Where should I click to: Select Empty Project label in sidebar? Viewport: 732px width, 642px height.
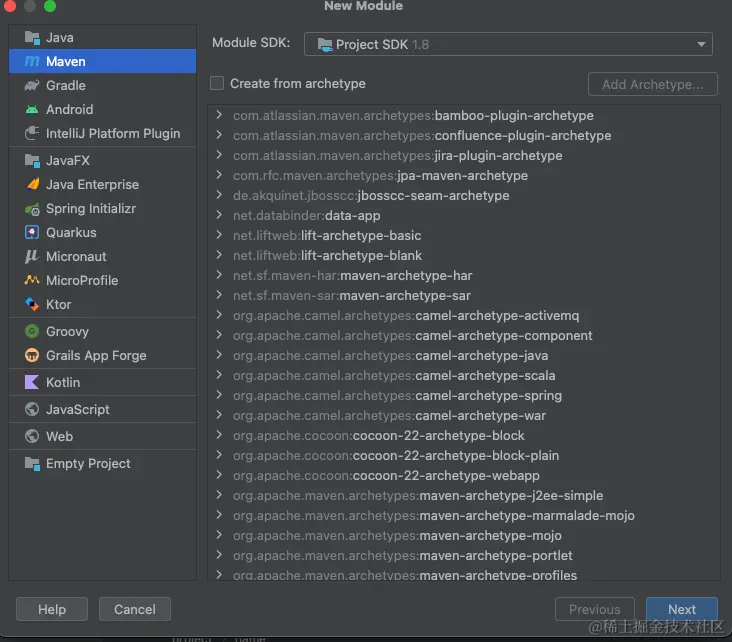click(x=88, y=464)
